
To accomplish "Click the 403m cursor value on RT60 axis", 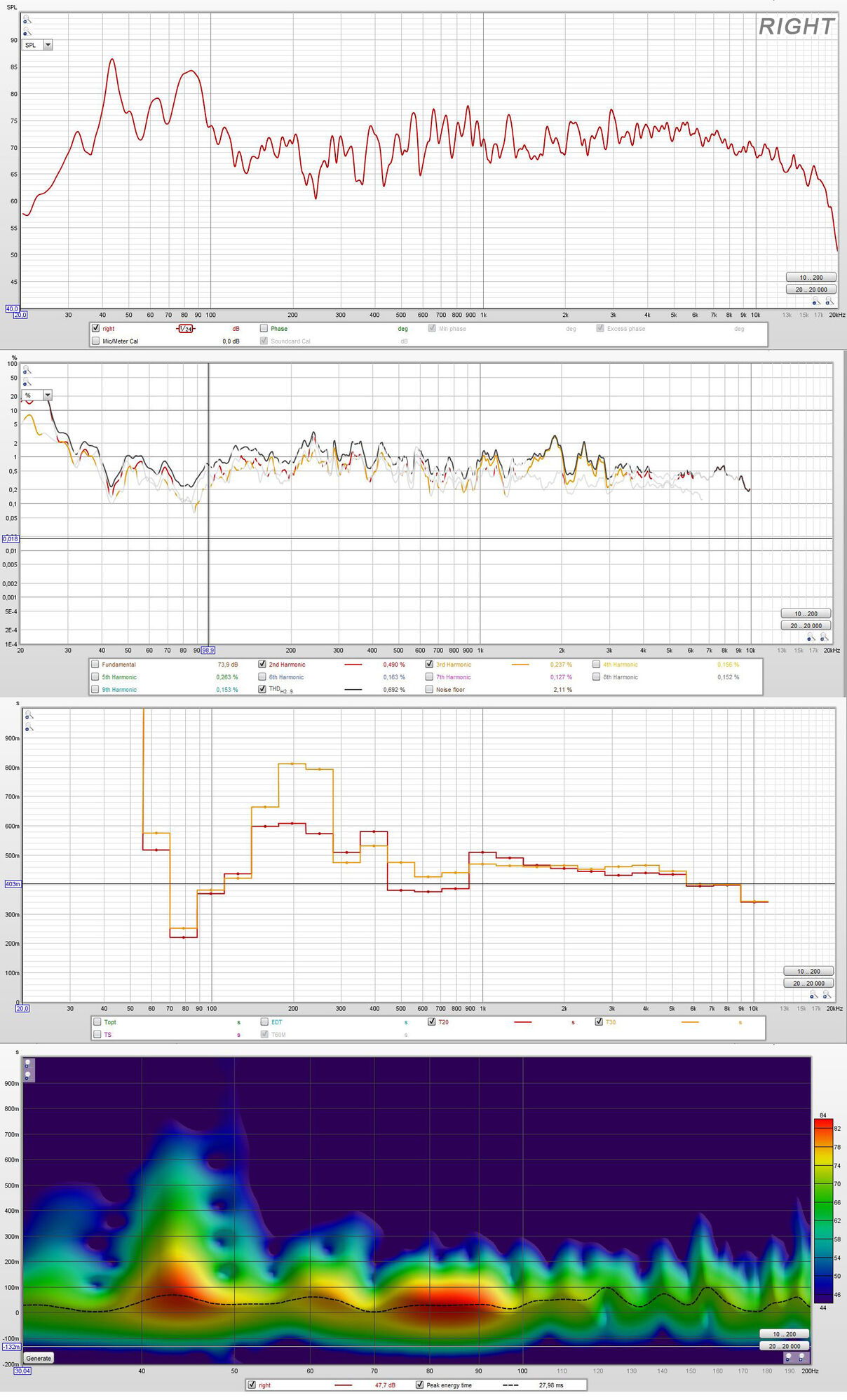I will (x=13, y=884).
